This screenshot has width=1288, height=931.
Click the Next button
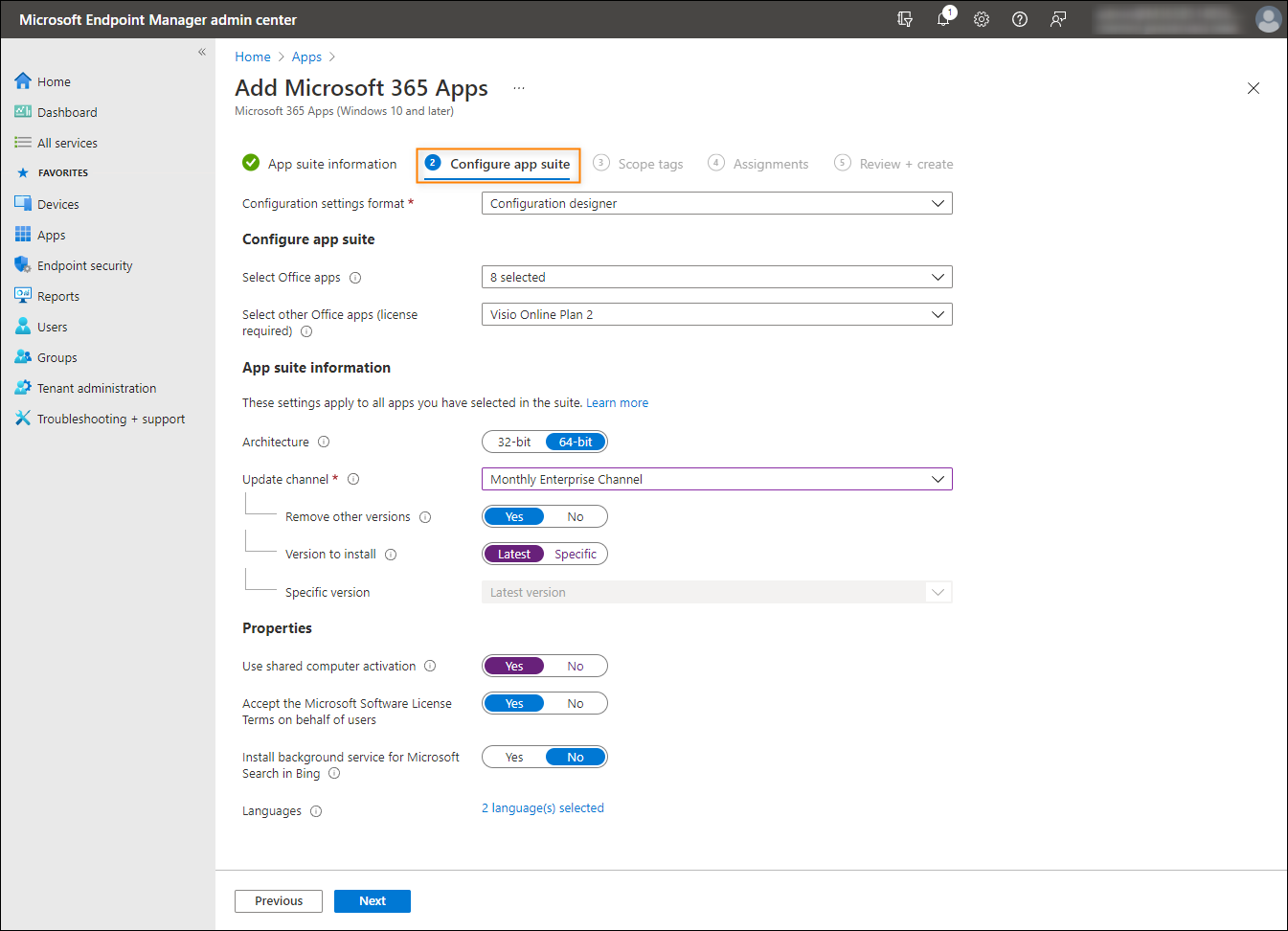click(373, 901)
